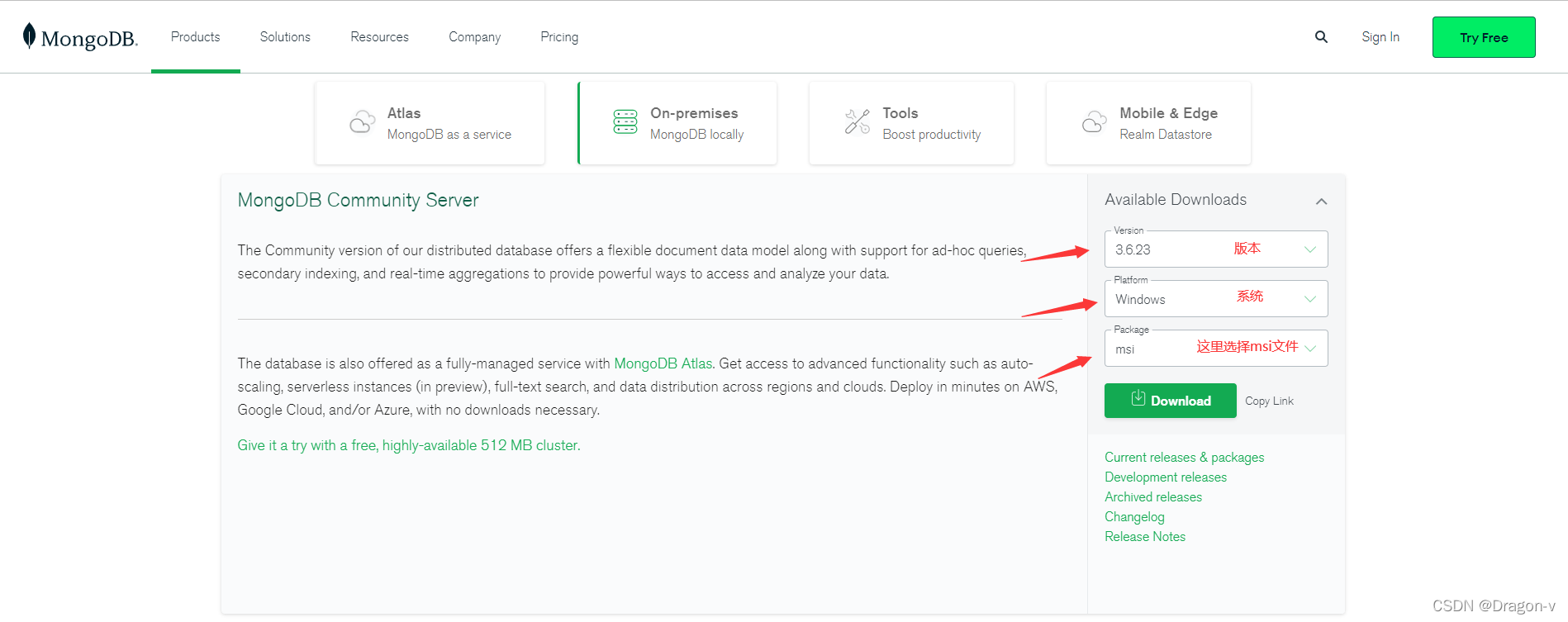Click the Atlas cloud icon
Viewport: 1568px width, 622px height.
[362, 122]
